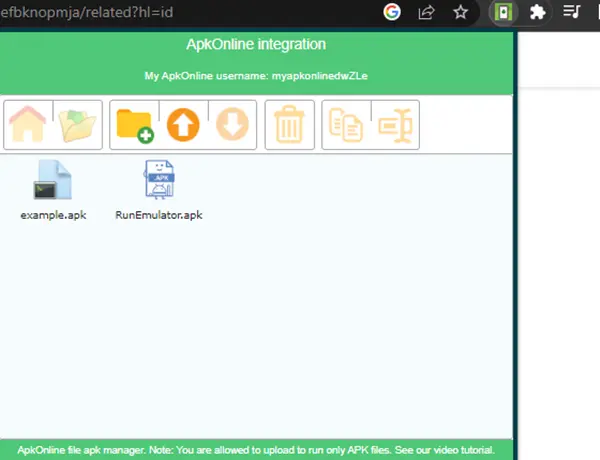This screenshot has width=600, height=460.
Task: Select the RunEmulator.apk file icon
Action: pyautogui.click(x=159, y=179)
